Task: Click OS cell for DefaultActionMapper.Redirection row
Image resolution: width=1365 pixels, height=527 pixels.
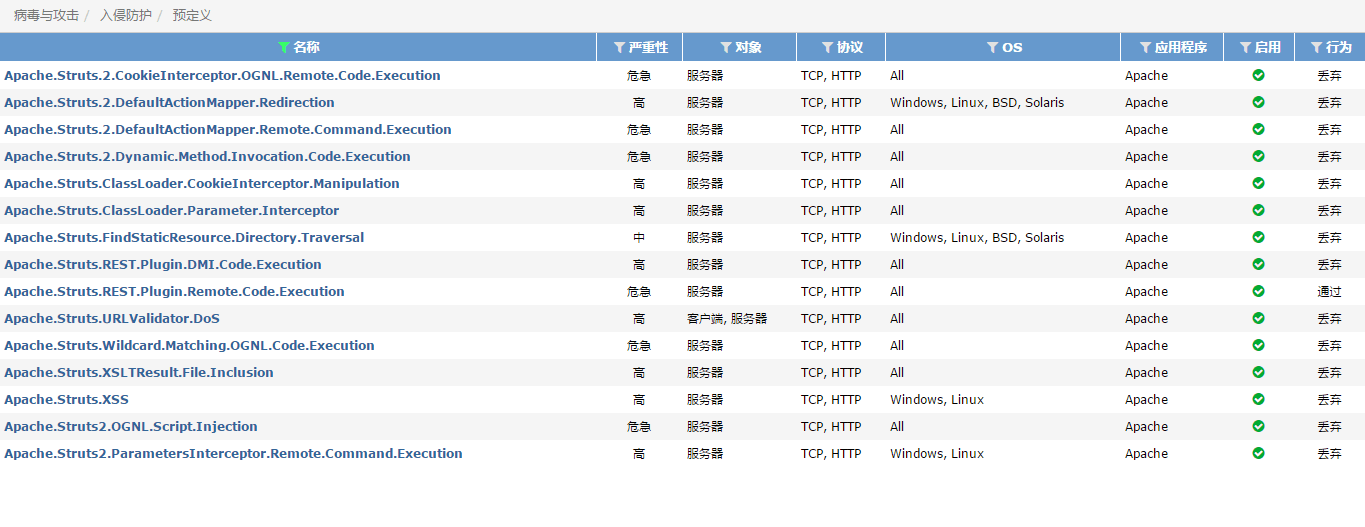Action: point(977,102)
